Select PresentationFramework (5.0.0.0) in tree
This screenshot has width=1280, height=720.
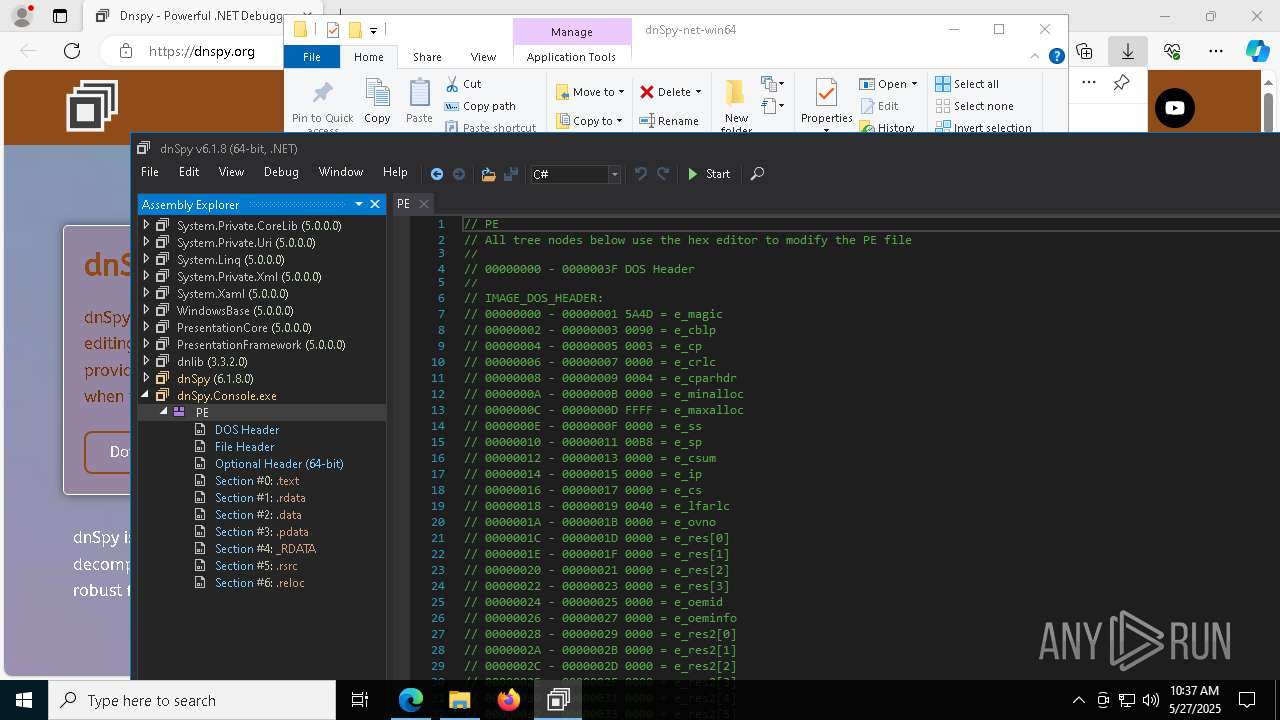[261, 345]
